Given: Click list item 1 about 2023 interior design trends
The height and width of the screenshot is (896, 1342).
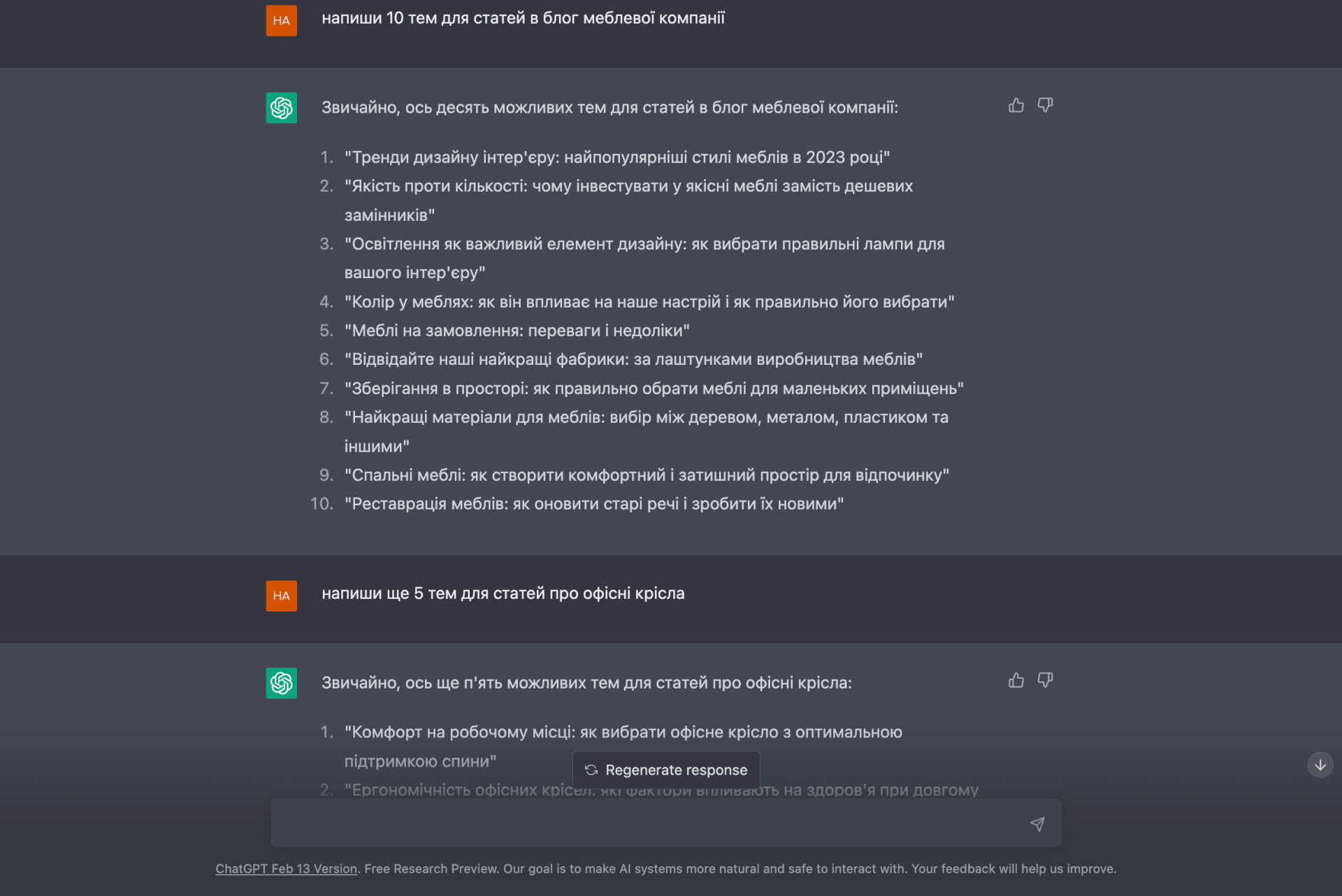Looking at the screenshot, I should [616, 158].
